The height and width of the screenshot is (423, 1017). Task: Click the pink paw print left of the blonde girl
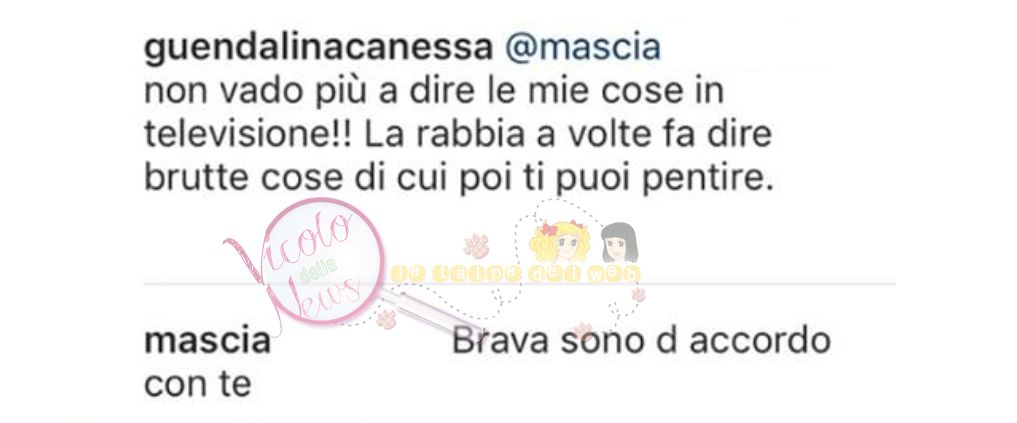475,246
